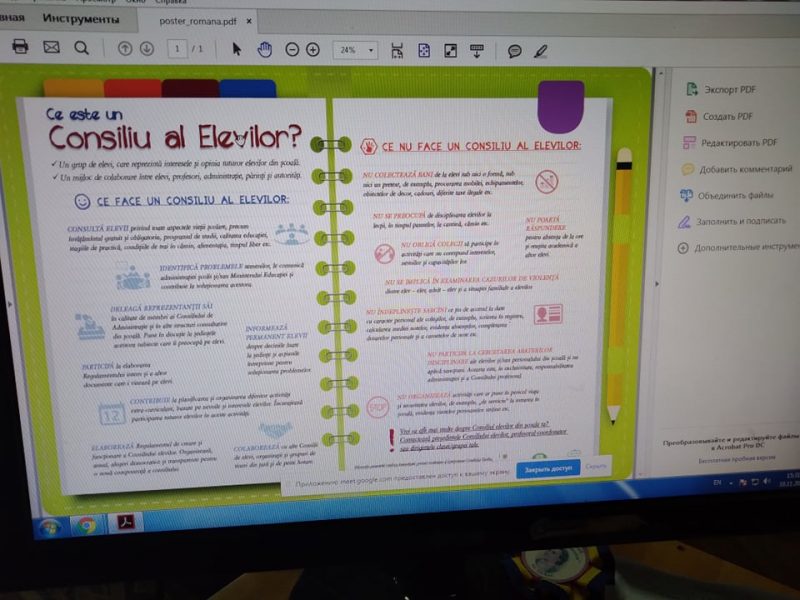
Task: Collapse the right tools pane arrow
Action: (x=657, y=284)
